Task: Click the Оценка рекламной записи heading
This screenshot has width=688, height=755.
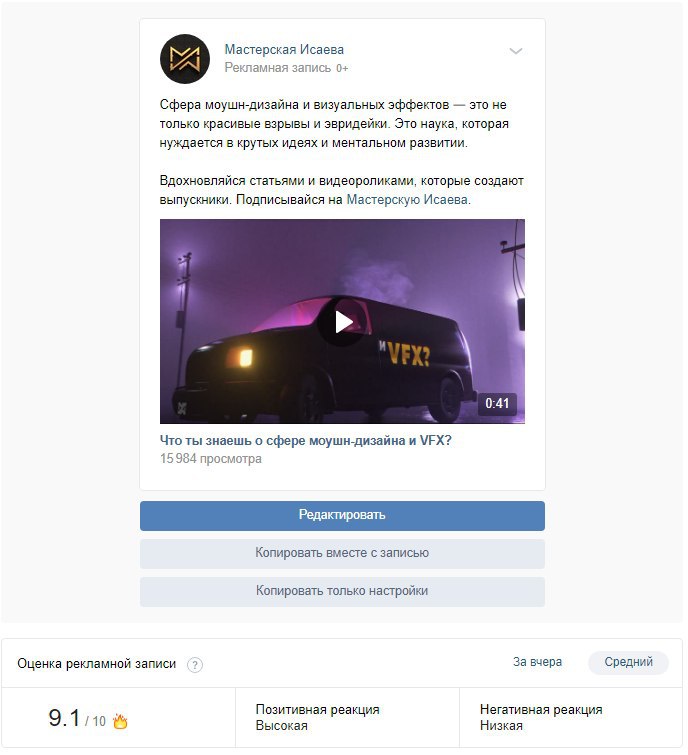Action: point(97,664)
